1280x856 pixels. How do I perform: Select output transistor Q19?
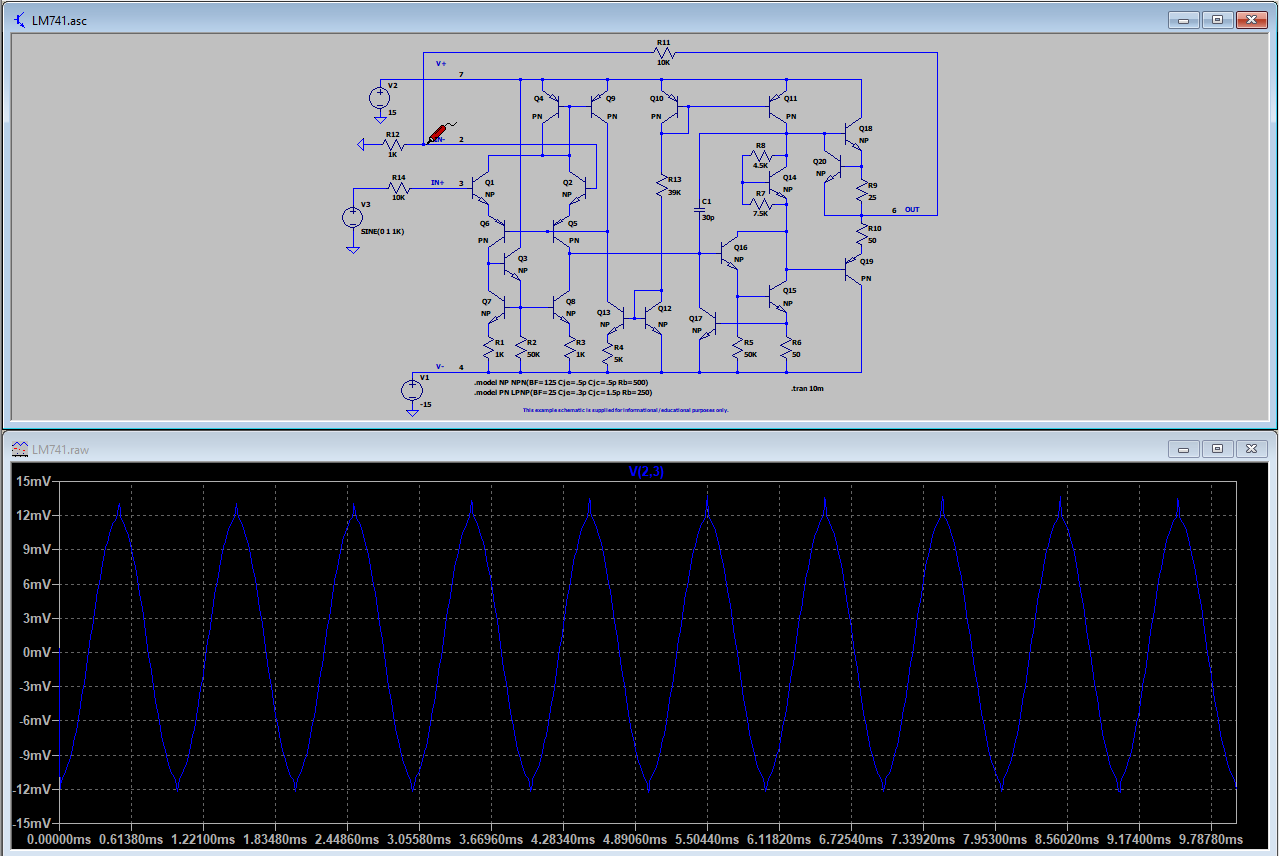(x=853, y=268)
